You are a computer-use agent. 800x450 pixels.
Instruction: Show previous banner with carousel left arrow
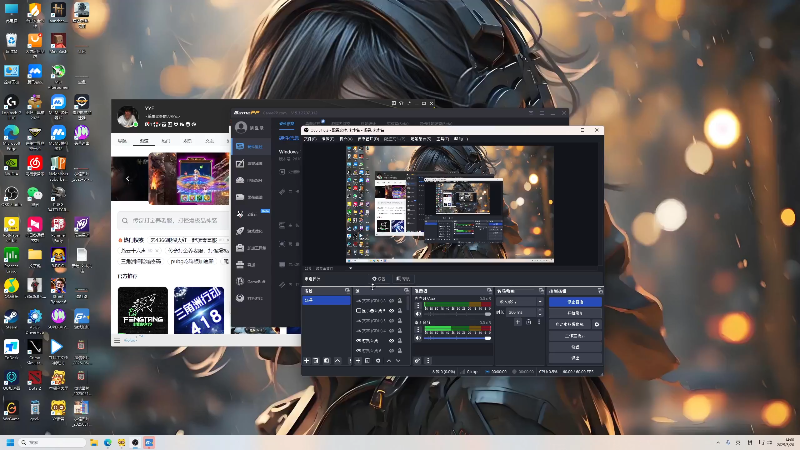(x=128, y=179)
